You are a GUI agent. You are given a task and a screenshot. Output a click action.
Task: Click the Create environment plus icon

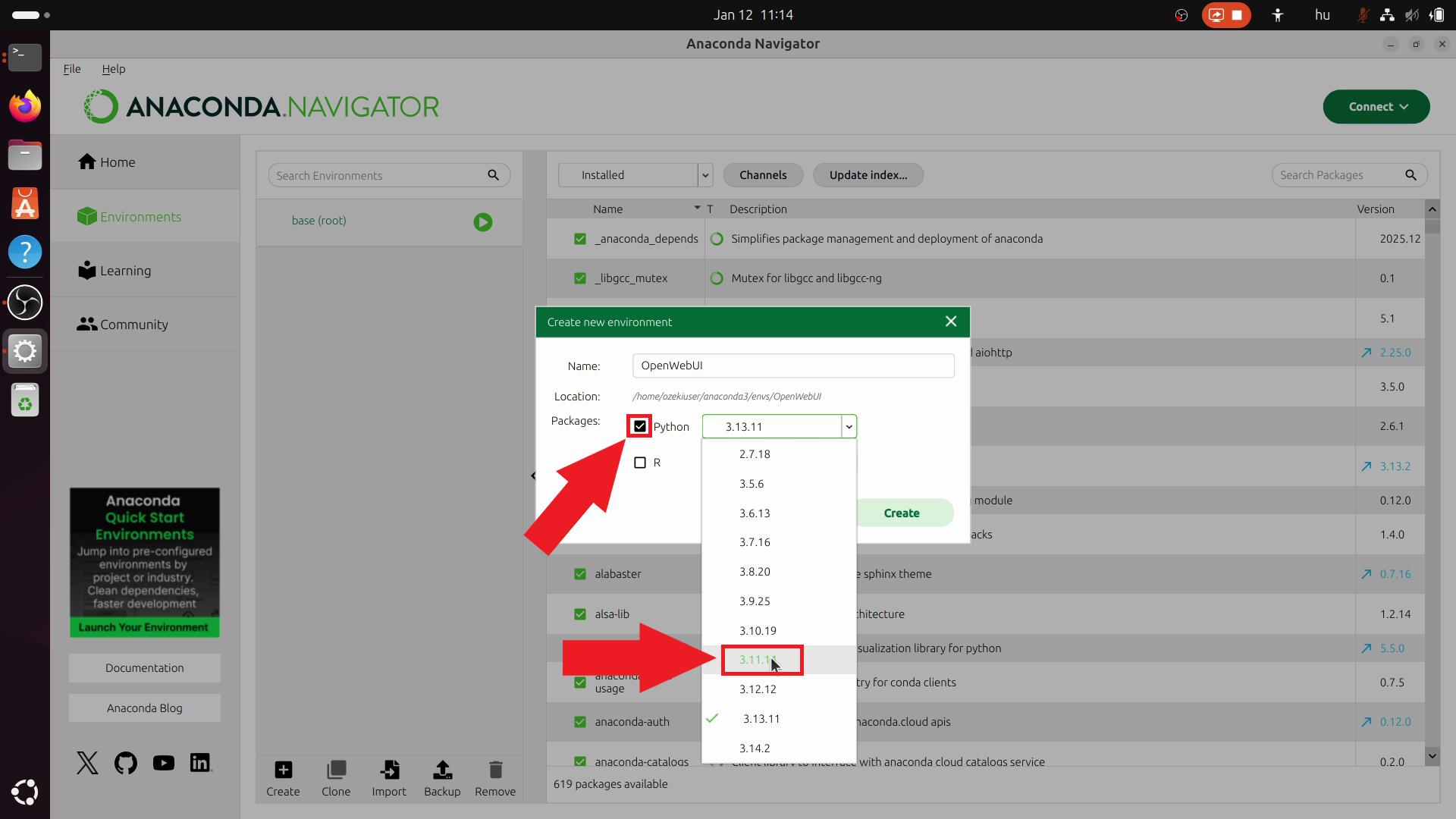coord(283,770)
